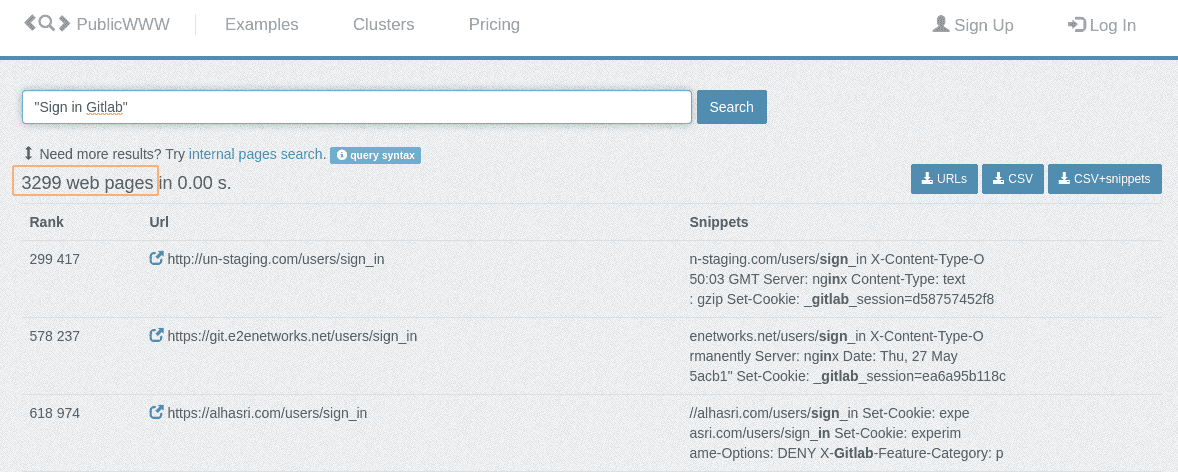The height and width of the screenshot is (472, 1178).
Task: Click the up-down arrow icon beside Need more results
Action: tap(29, 154)
